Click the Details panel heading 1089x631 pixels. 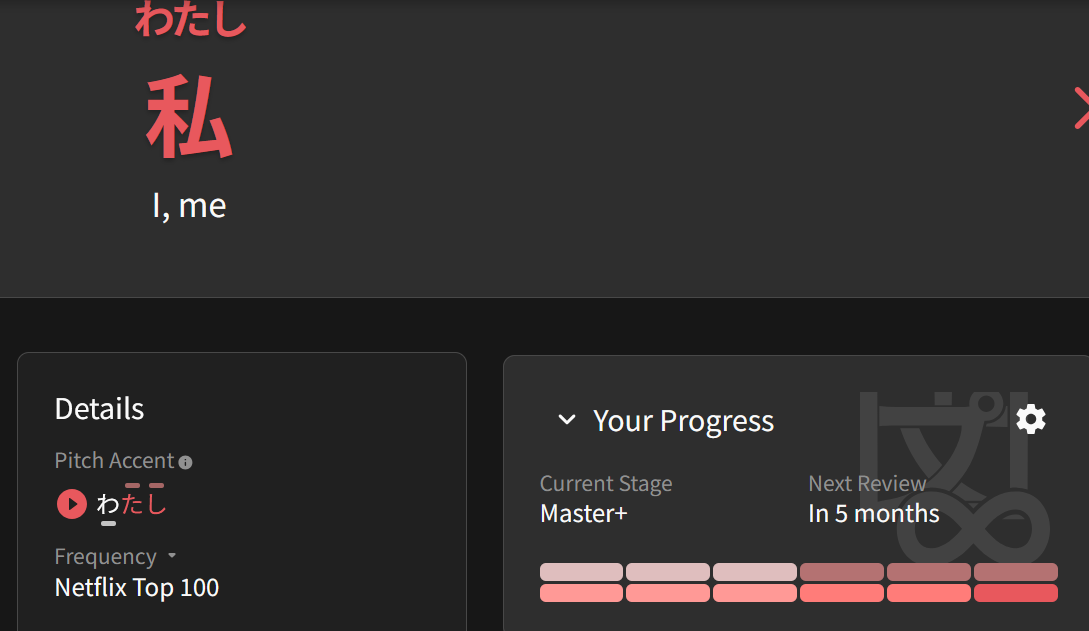(x=99, y=408)
